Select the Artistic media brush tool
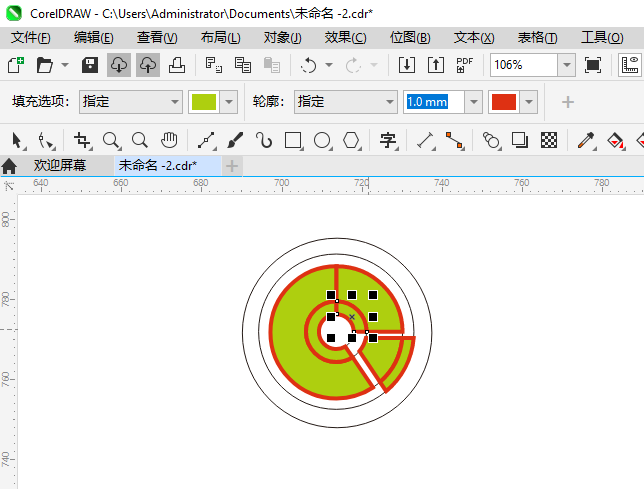 [x=235, y=140]
